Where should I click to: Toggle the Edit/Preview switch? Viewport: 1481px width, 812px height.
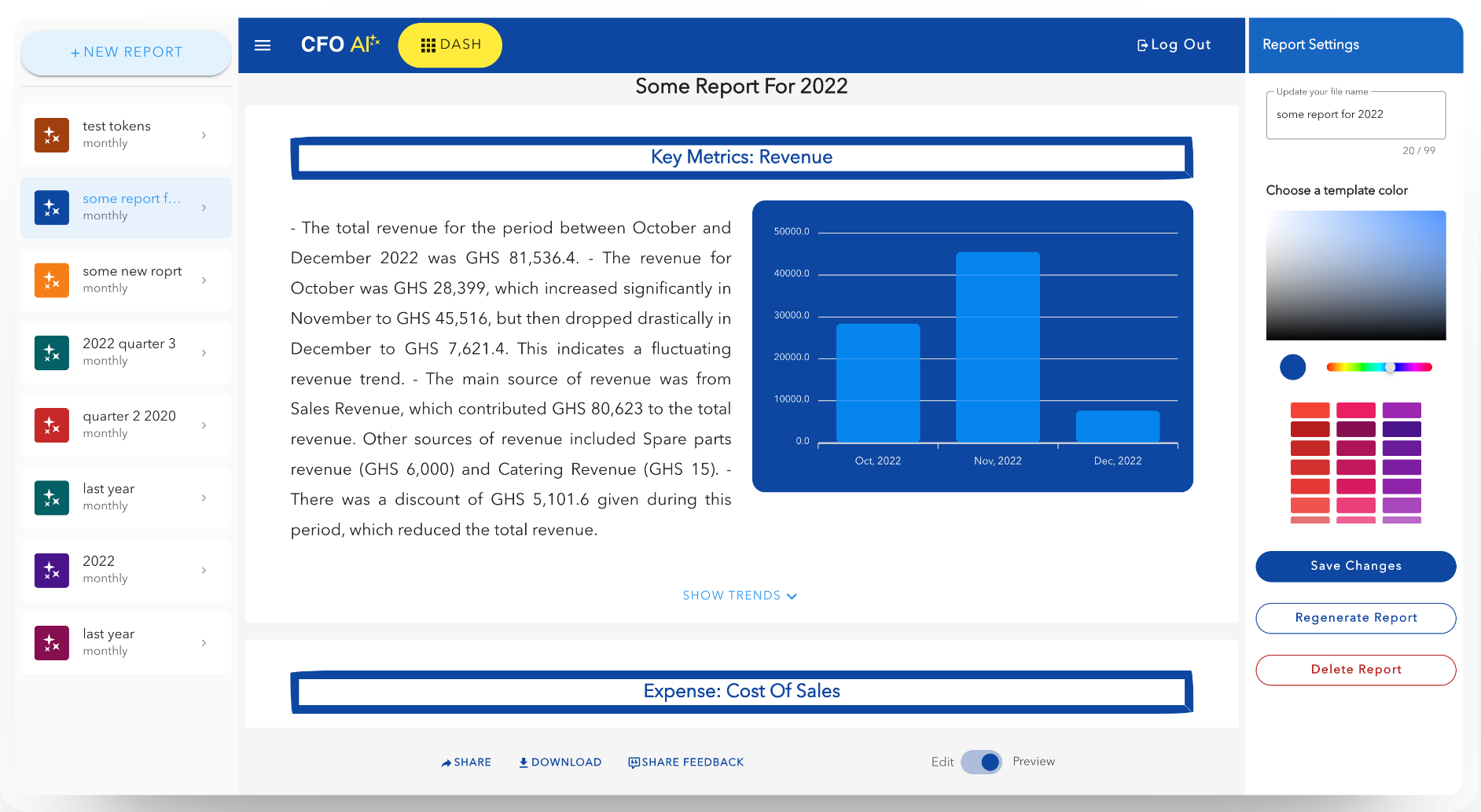point(981,762)
